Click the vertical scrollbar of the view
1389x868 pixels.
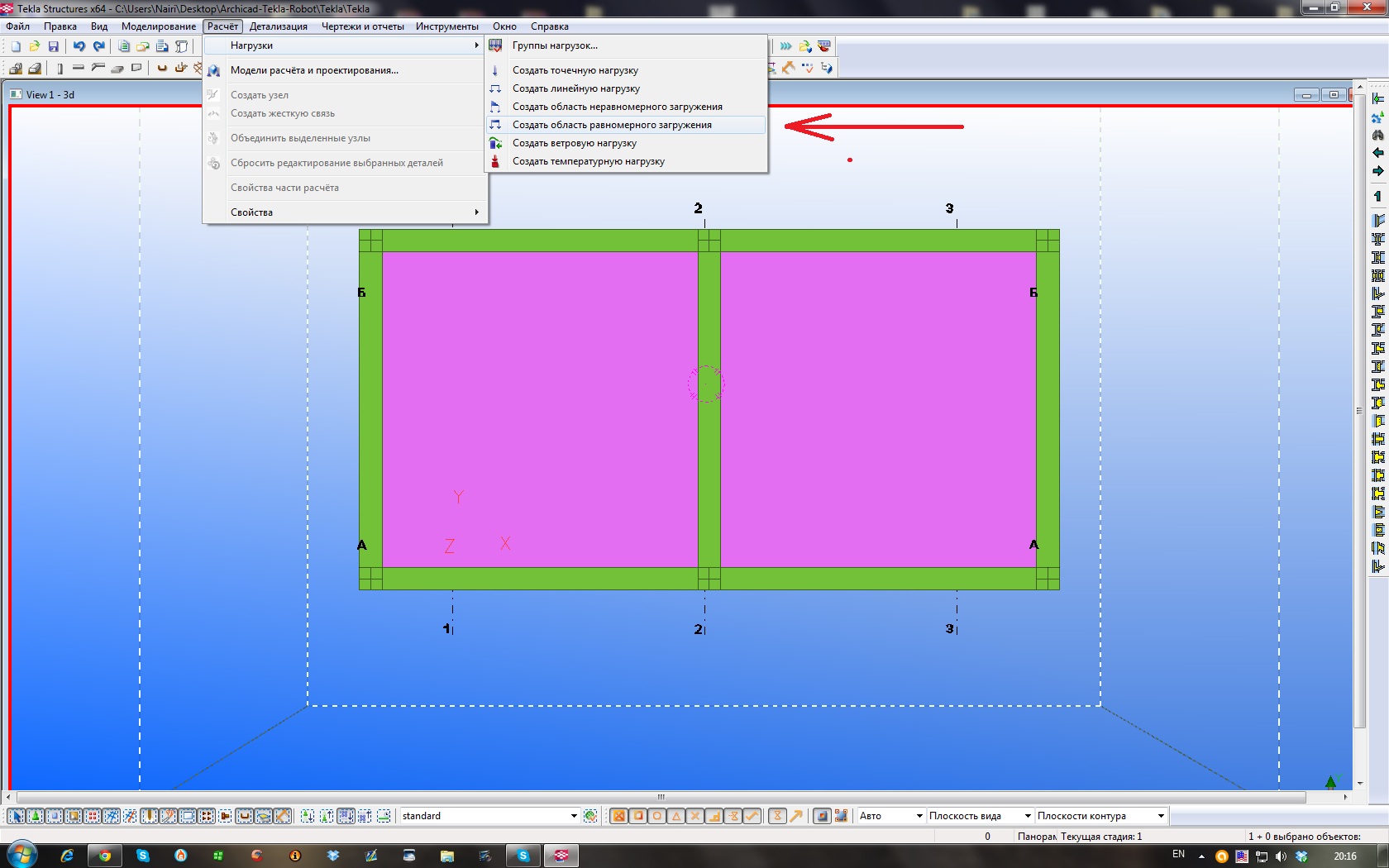click(1360, 413)
